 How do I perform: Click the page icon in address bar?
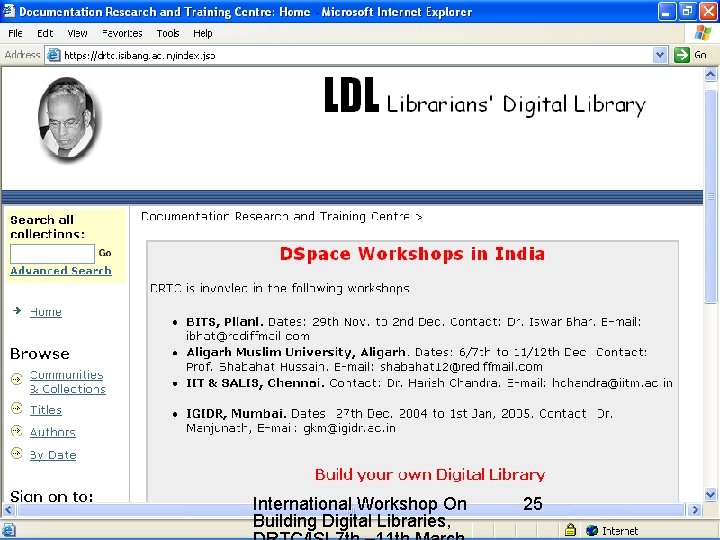click(54, 56)
